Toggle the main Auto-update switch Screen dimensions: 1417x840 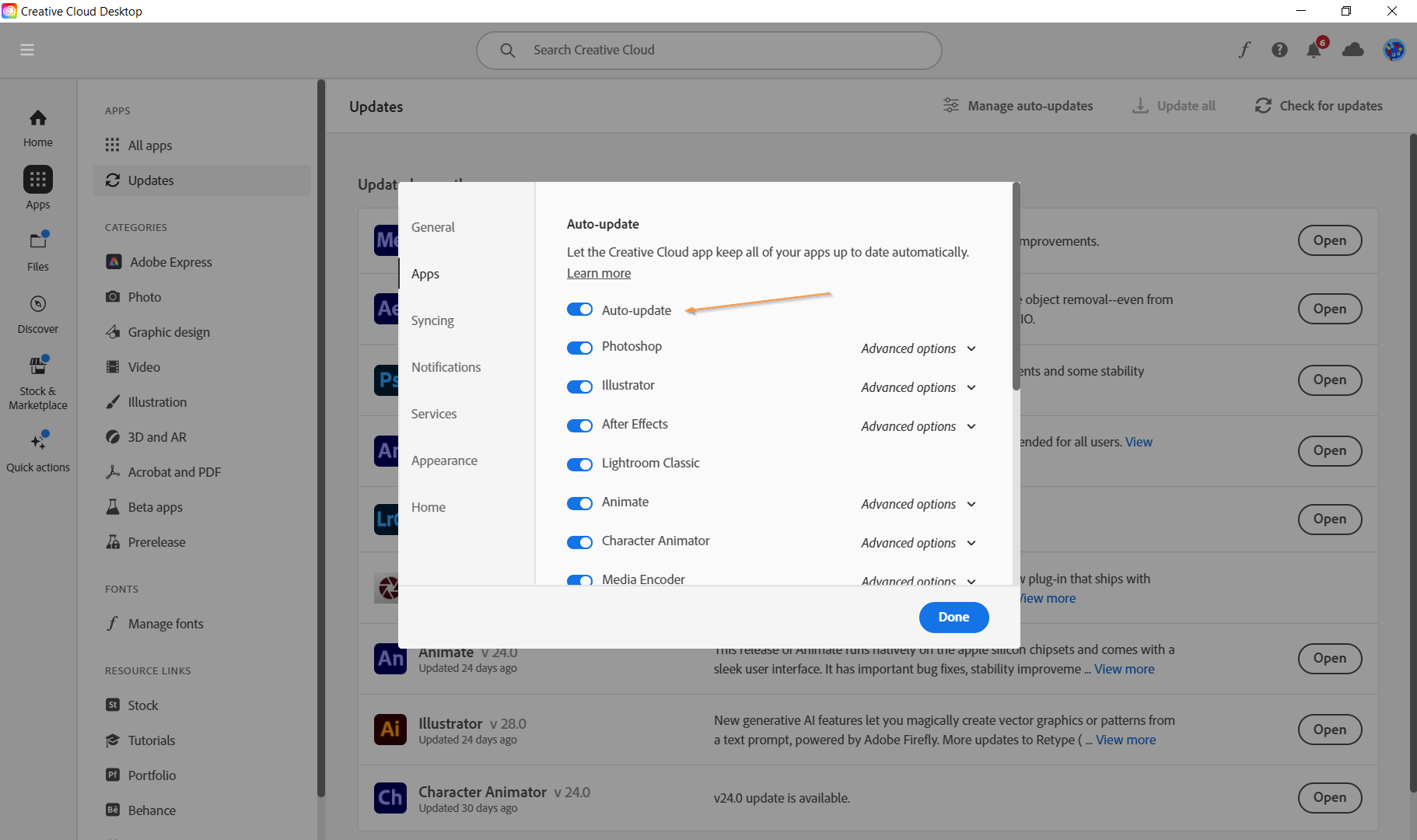point(579,310)
